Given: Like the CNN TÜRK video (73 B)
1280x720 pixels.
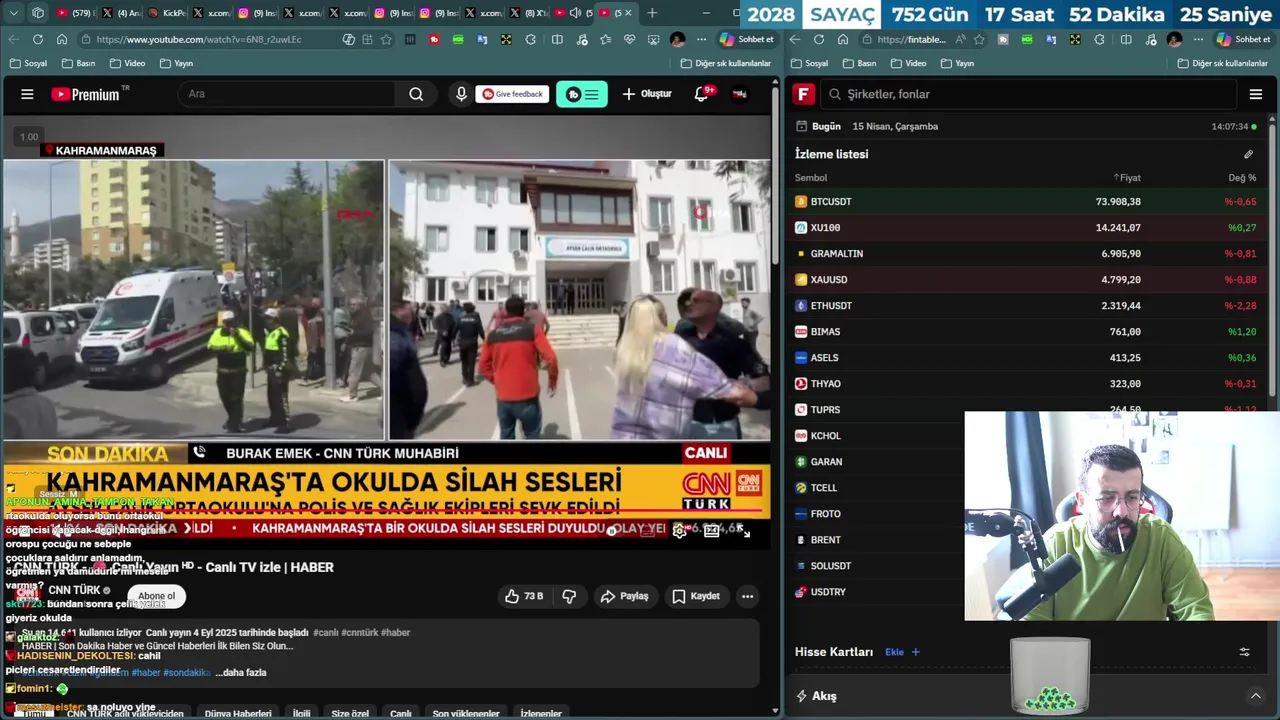Looking at the screenshot, I should pyautogui.click(x=524, y=596).
